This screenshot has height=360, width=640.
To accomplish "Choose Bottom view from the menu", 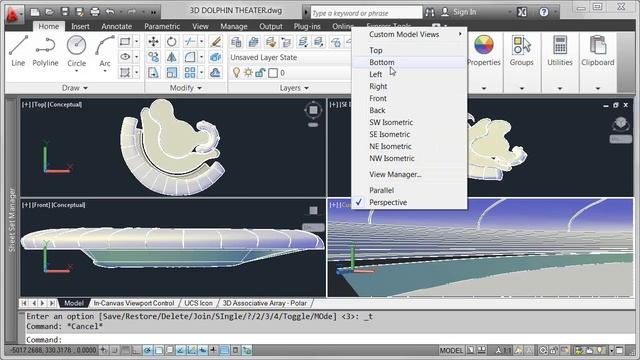I will pos(409,62).
